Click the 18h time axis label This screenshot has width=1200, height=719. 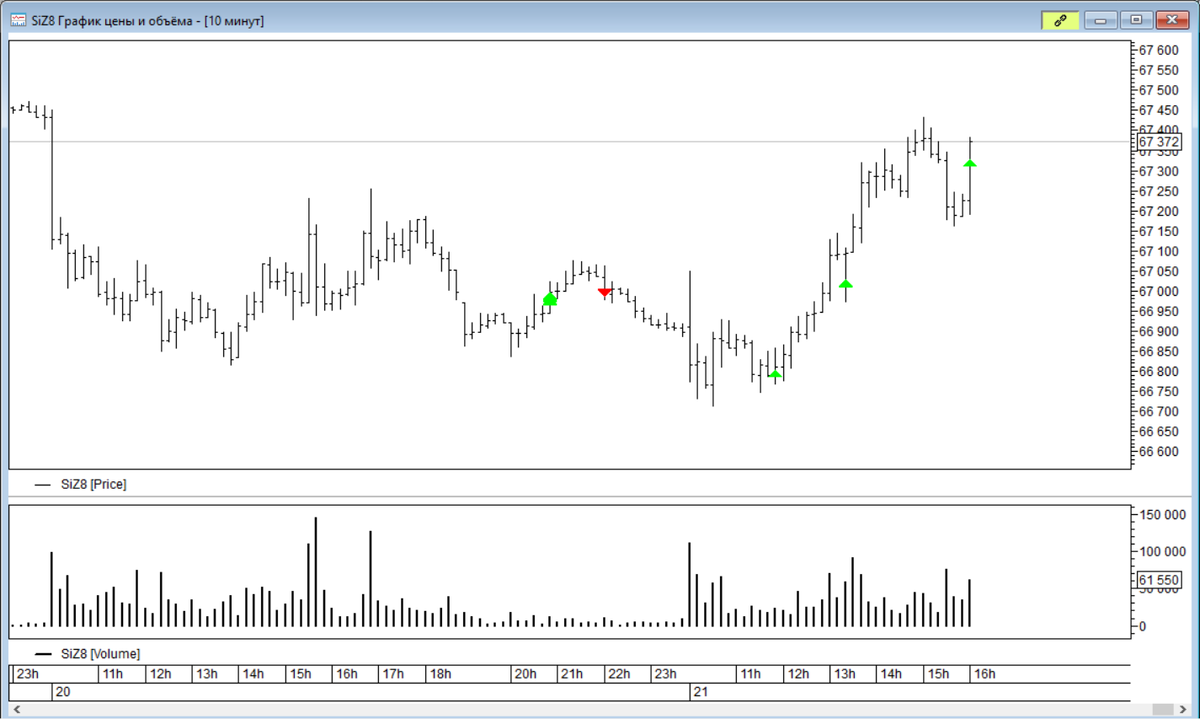coord(439,674)
